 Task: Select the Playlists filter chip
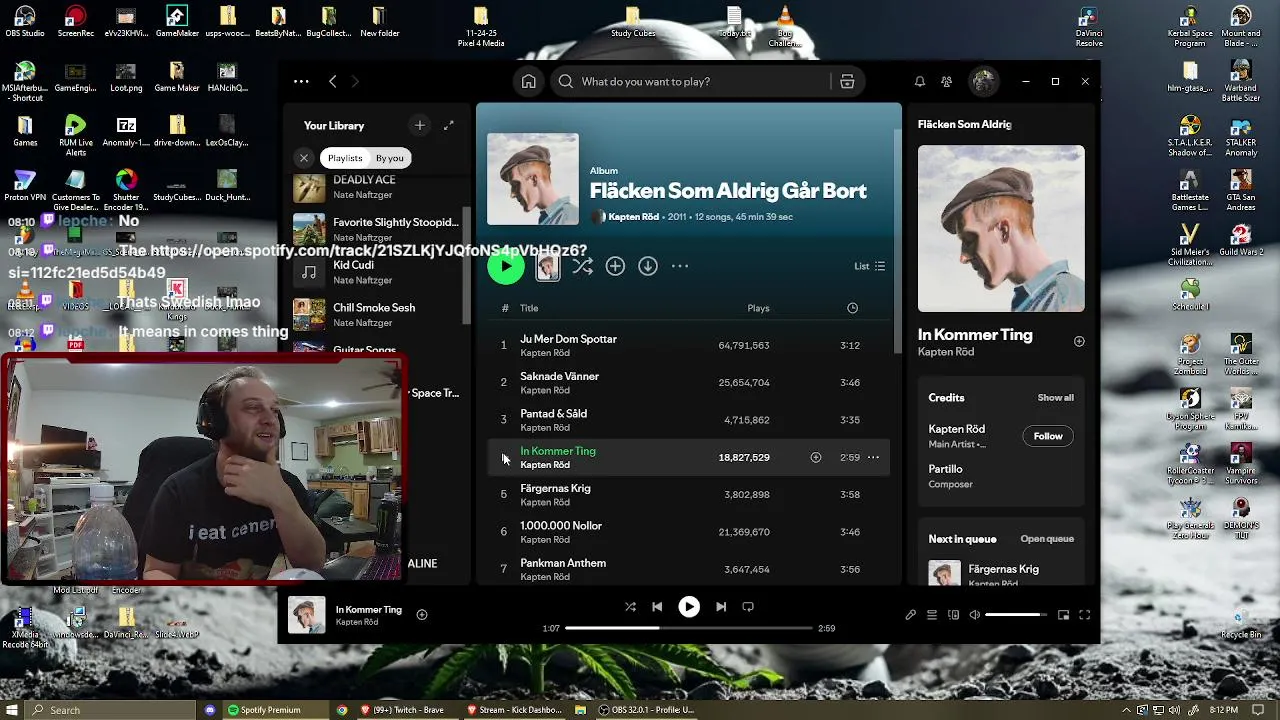(x=345, y=158)
